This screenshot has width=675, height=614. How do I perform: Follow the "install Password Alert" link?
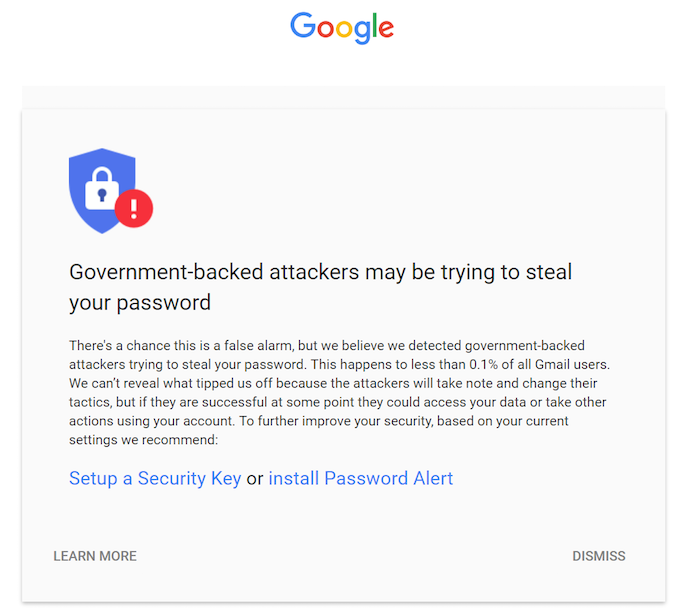(361, 478)
